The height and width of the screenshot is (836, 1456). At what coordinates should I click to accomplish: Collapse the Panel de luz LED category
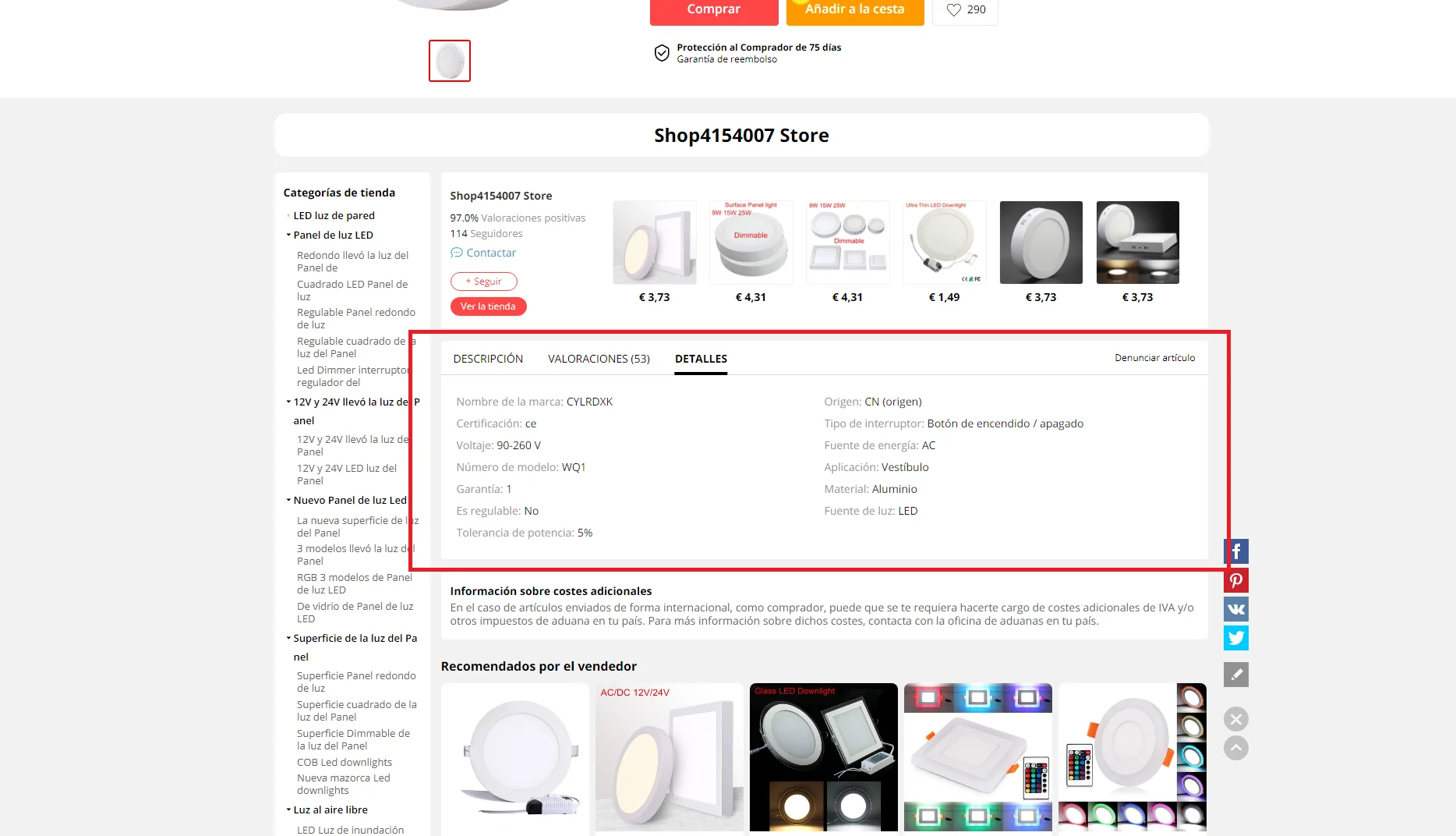288,235
